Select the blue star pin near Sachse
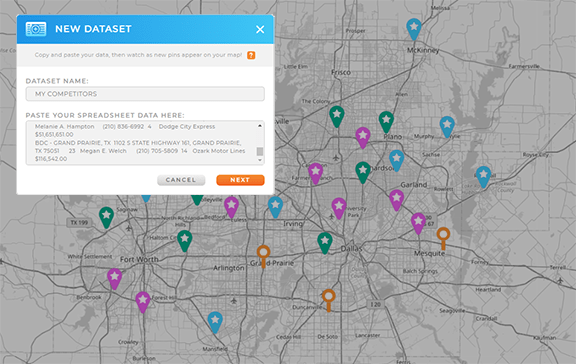 point(396,161)
